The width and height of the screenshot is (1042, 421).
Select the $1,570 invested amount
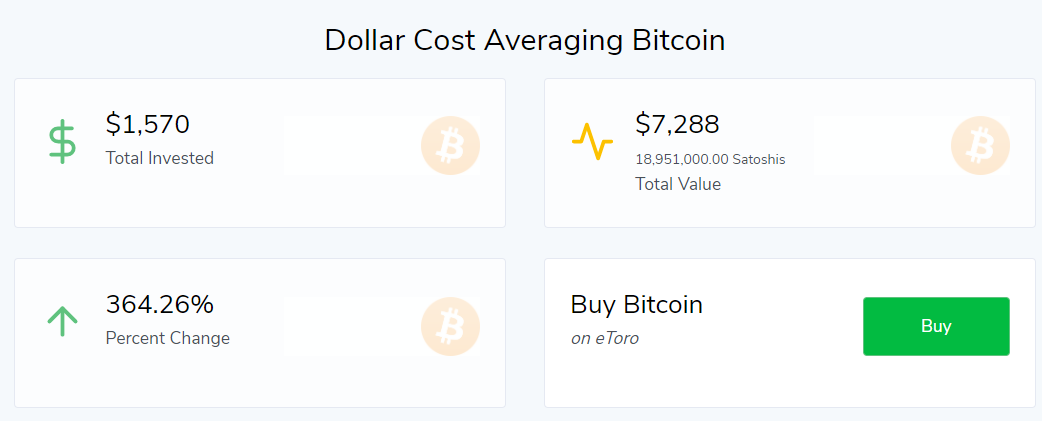point(148,124)
